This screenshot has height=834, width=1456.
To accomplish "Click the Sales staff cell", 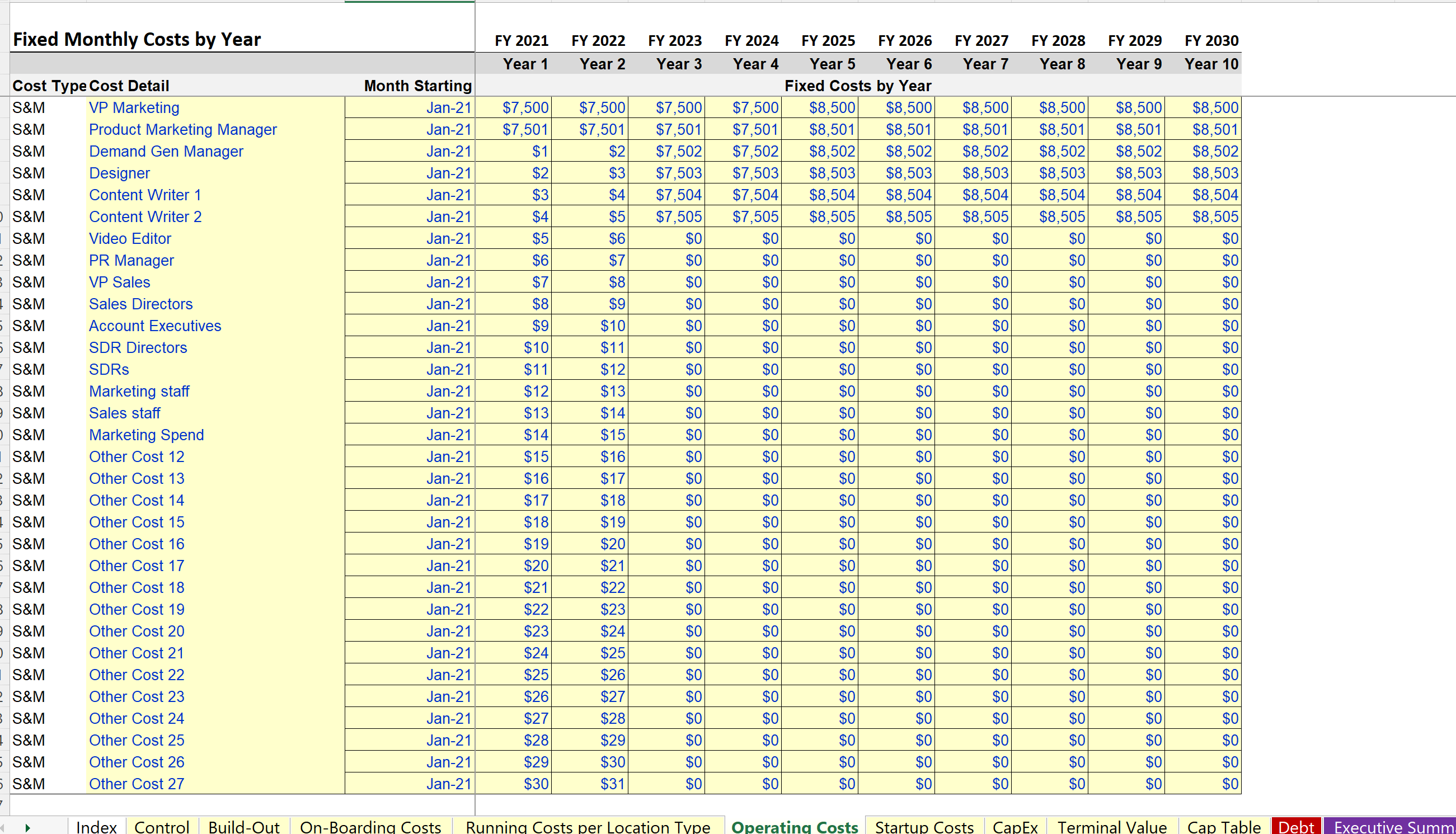I will (215, 413).
